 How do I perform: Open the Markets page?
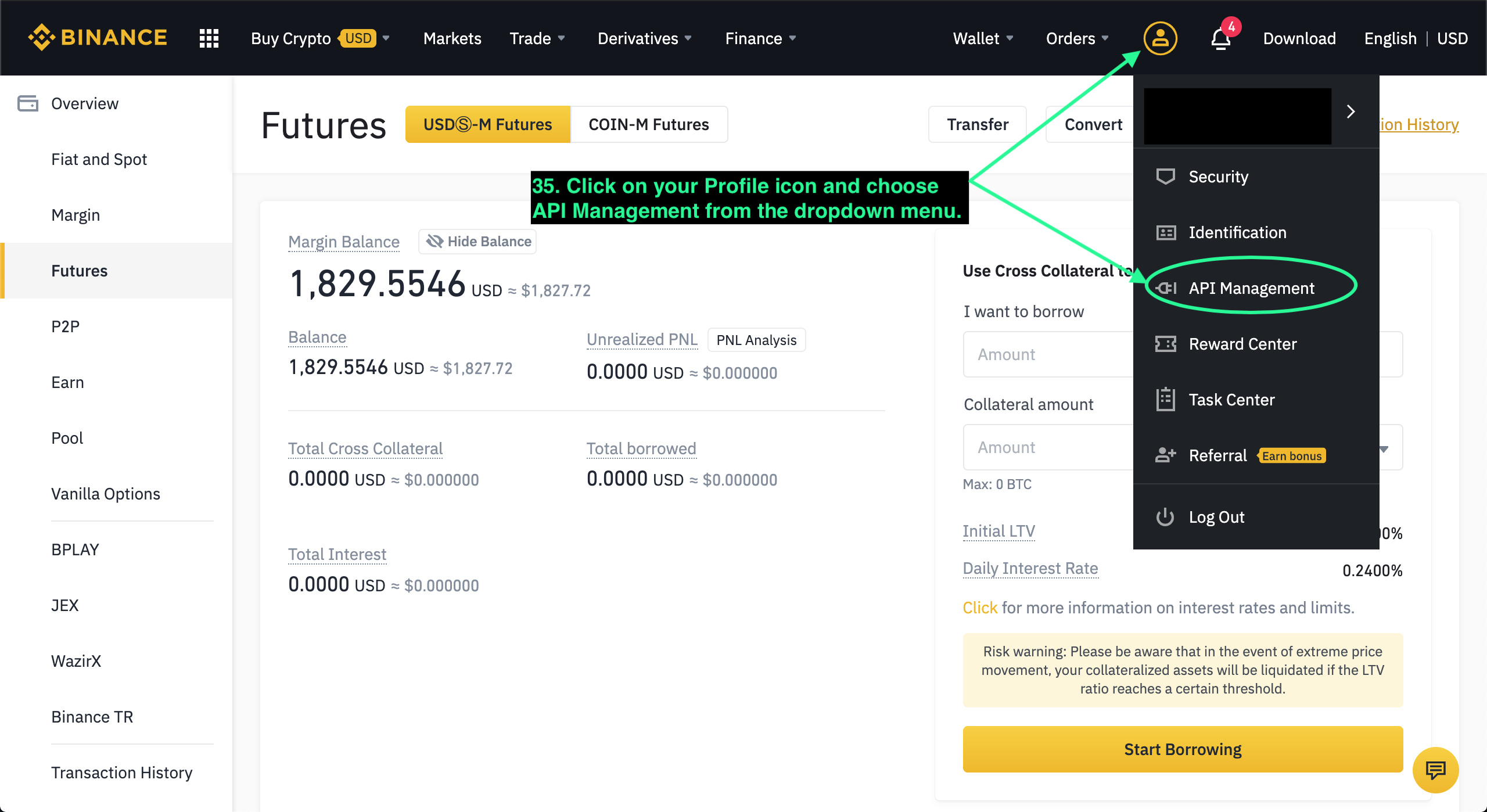click(x=452, y=38)
